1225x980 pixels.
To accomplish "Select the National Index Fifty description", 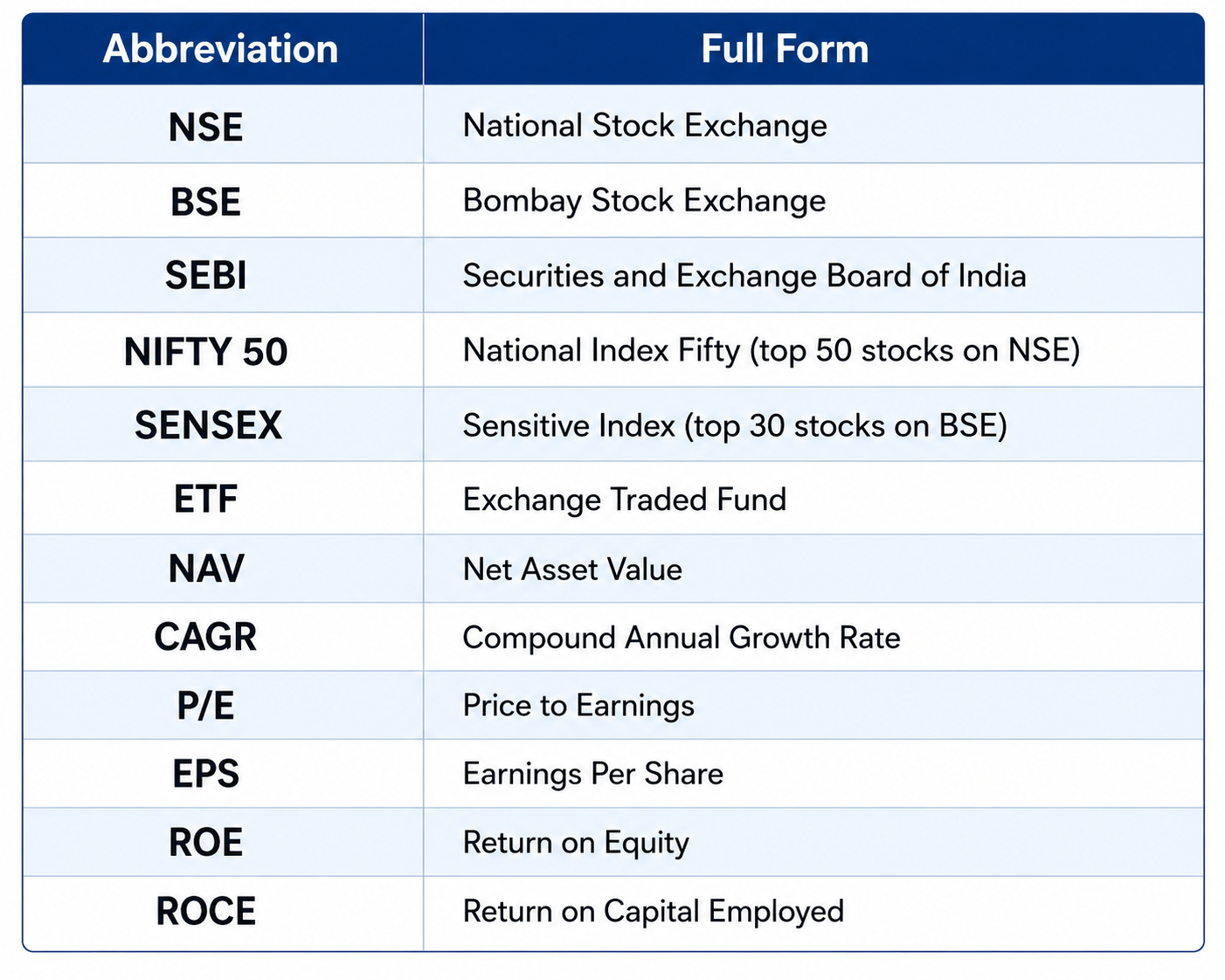I will (x=772, y=351).
